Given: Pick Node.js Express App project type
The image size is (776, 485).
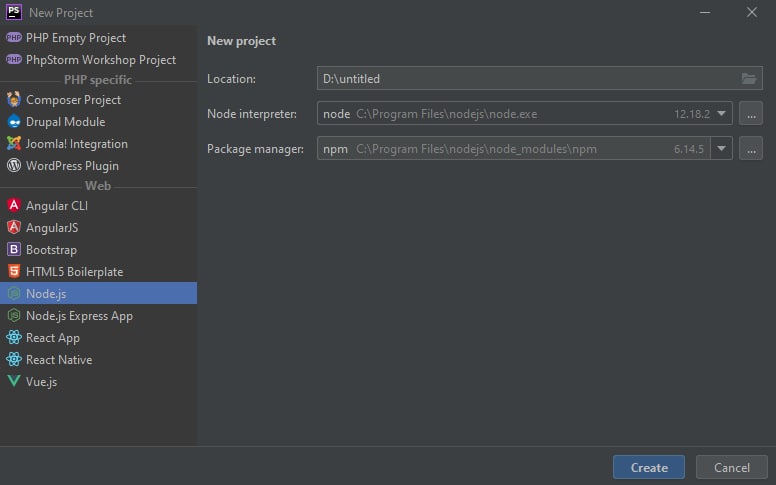Looking at the screenshot, I should 98,315.
